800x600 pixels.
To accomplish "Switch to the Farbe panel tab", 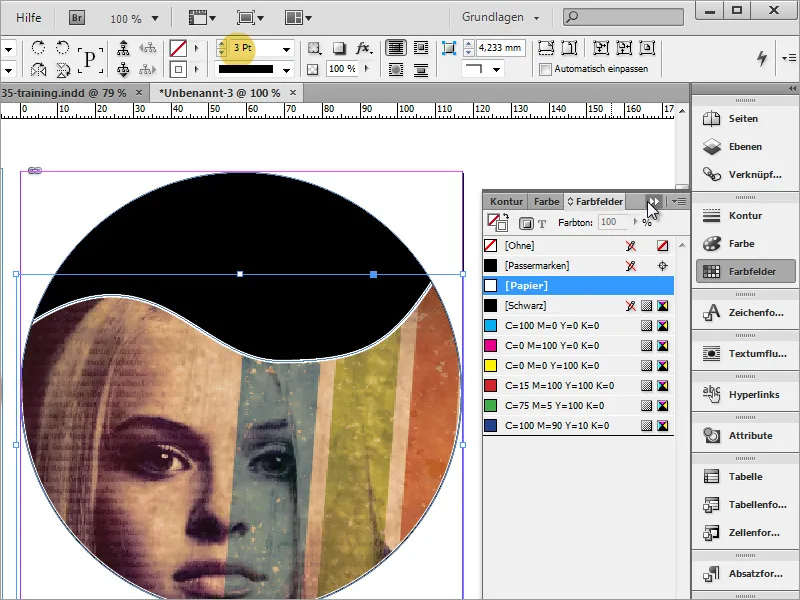I will point(546,202).
